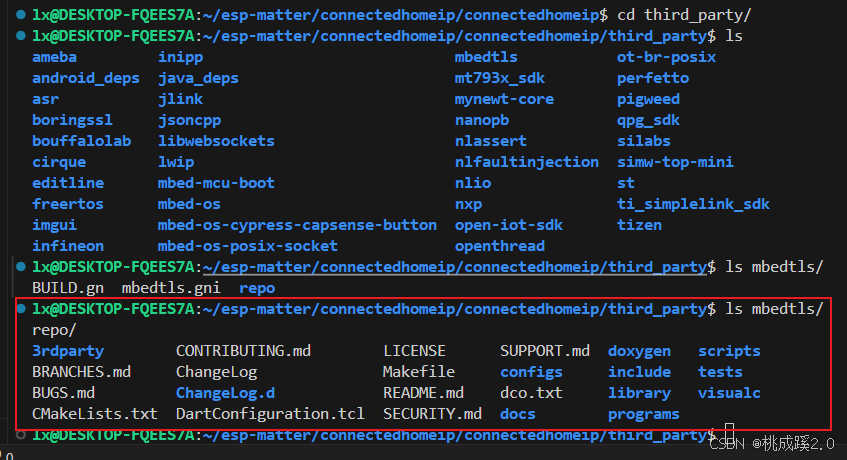Screen dimensions: 847x460
Task: Select the 'perfetto' folder name
Action: click(x=653, y=78)
